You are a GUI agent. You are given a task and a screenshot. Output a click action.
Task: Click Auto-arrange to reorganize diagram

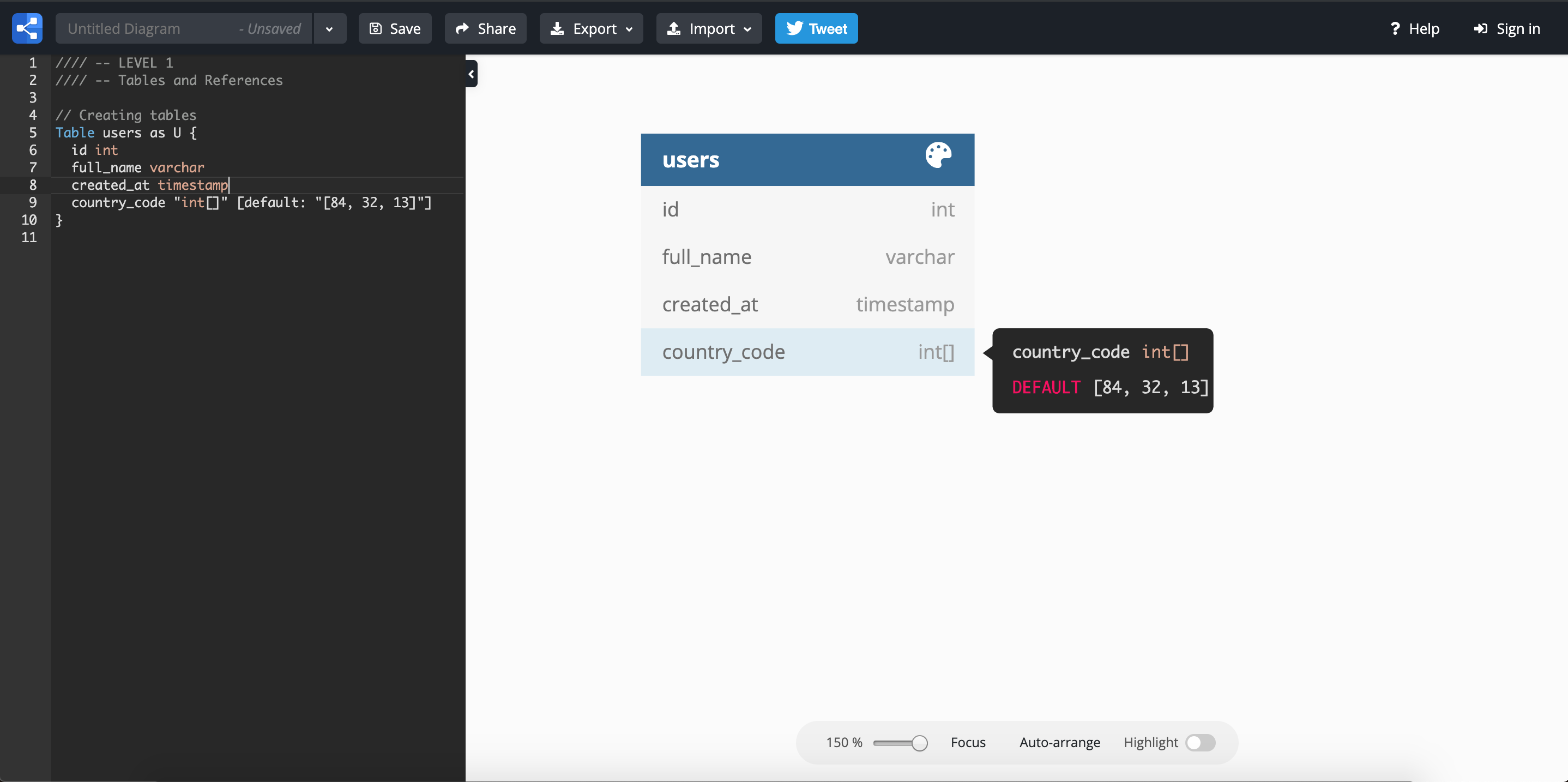1059,742
